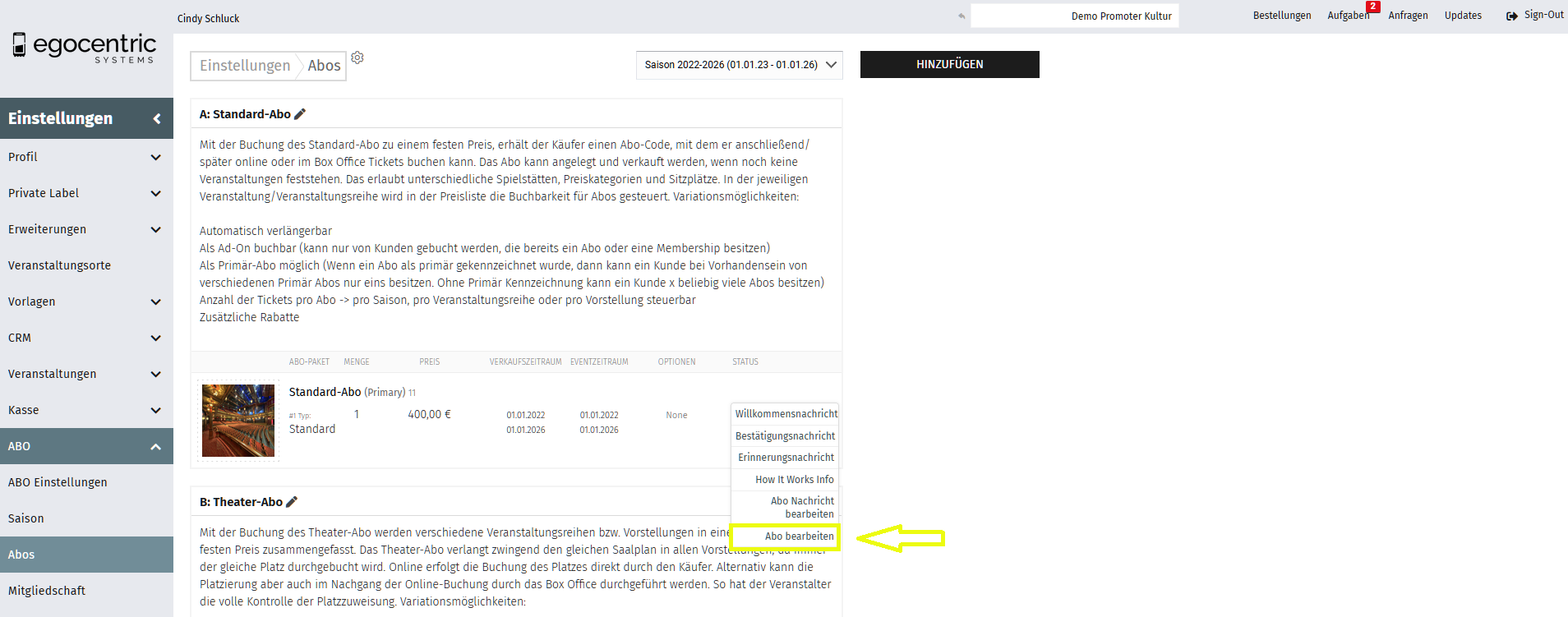Select How It Works Info menu entry
1568x617 pixels.
(794, 480)
